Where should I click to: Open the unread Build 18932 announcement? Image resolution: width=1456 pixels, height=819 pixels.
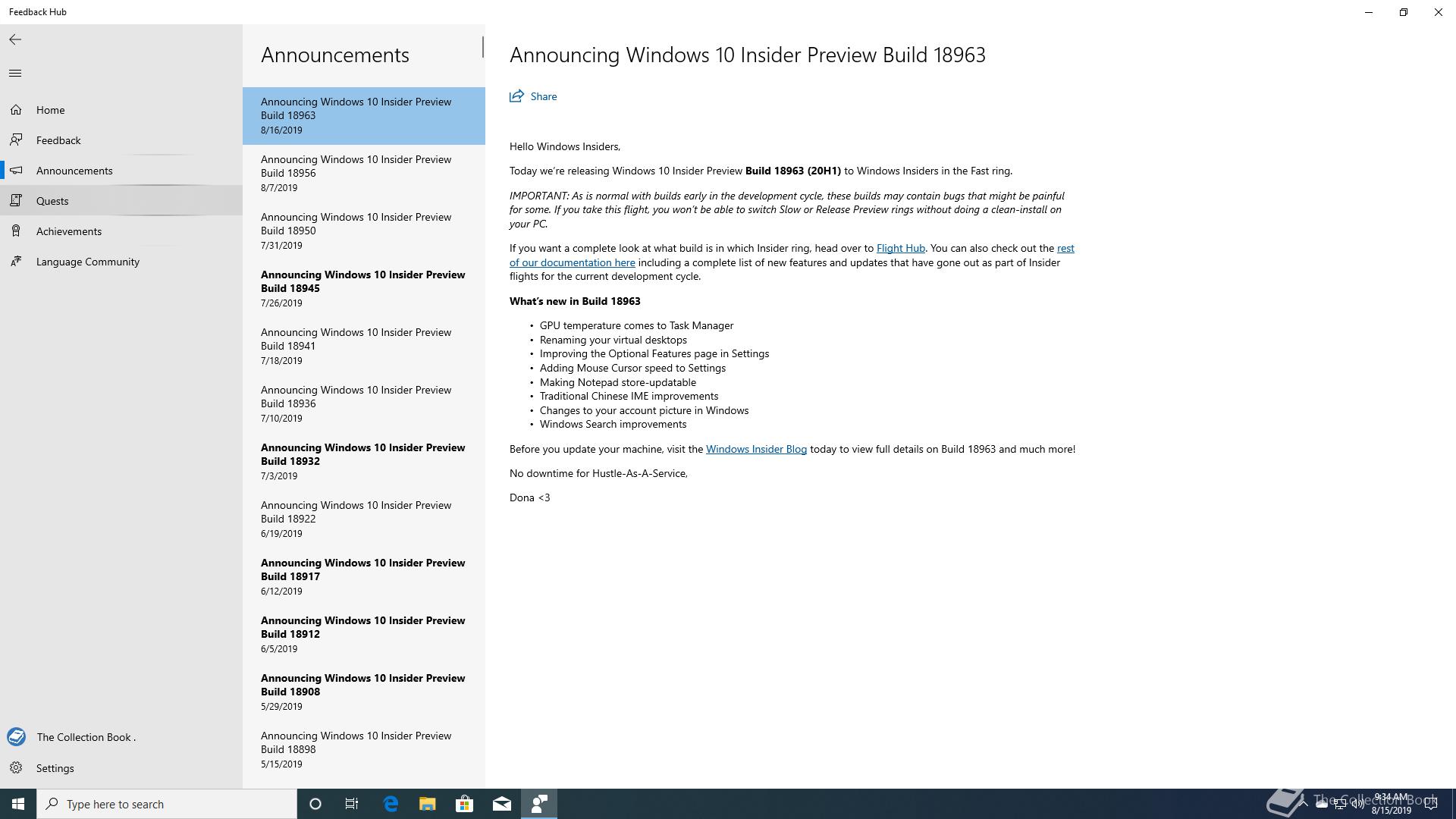pyautogui.click(x=364, y=462)
